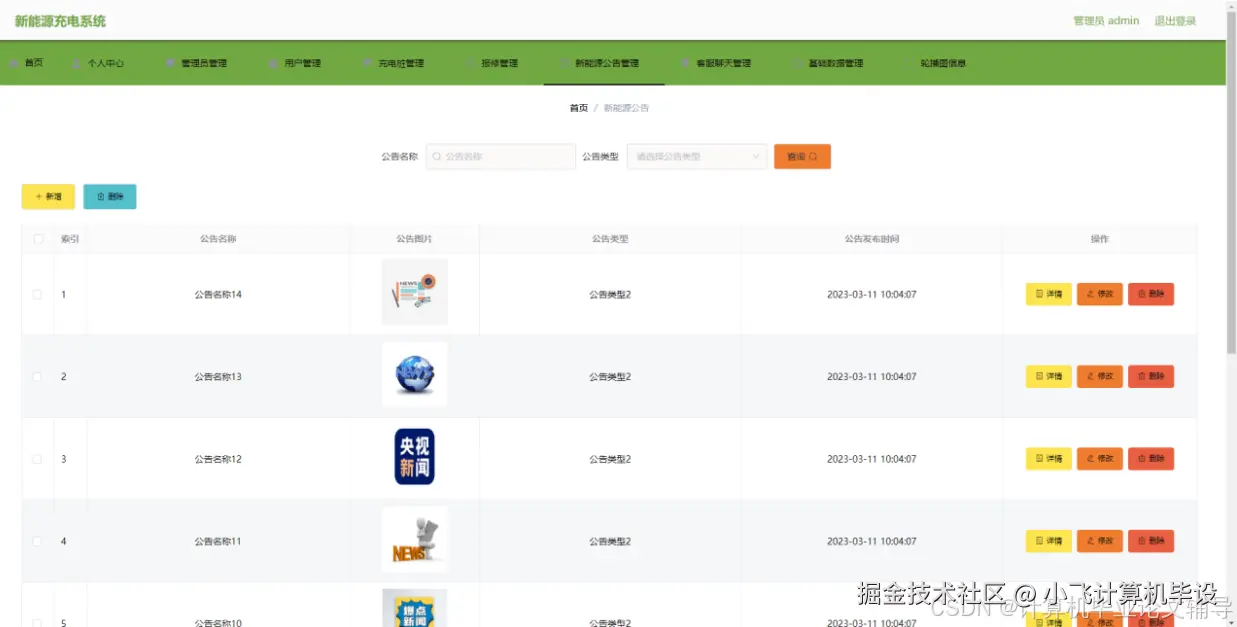Click the search magnifier icon inside 公告名称 field
Screen dimensions: 1237x627
point(437,156)
